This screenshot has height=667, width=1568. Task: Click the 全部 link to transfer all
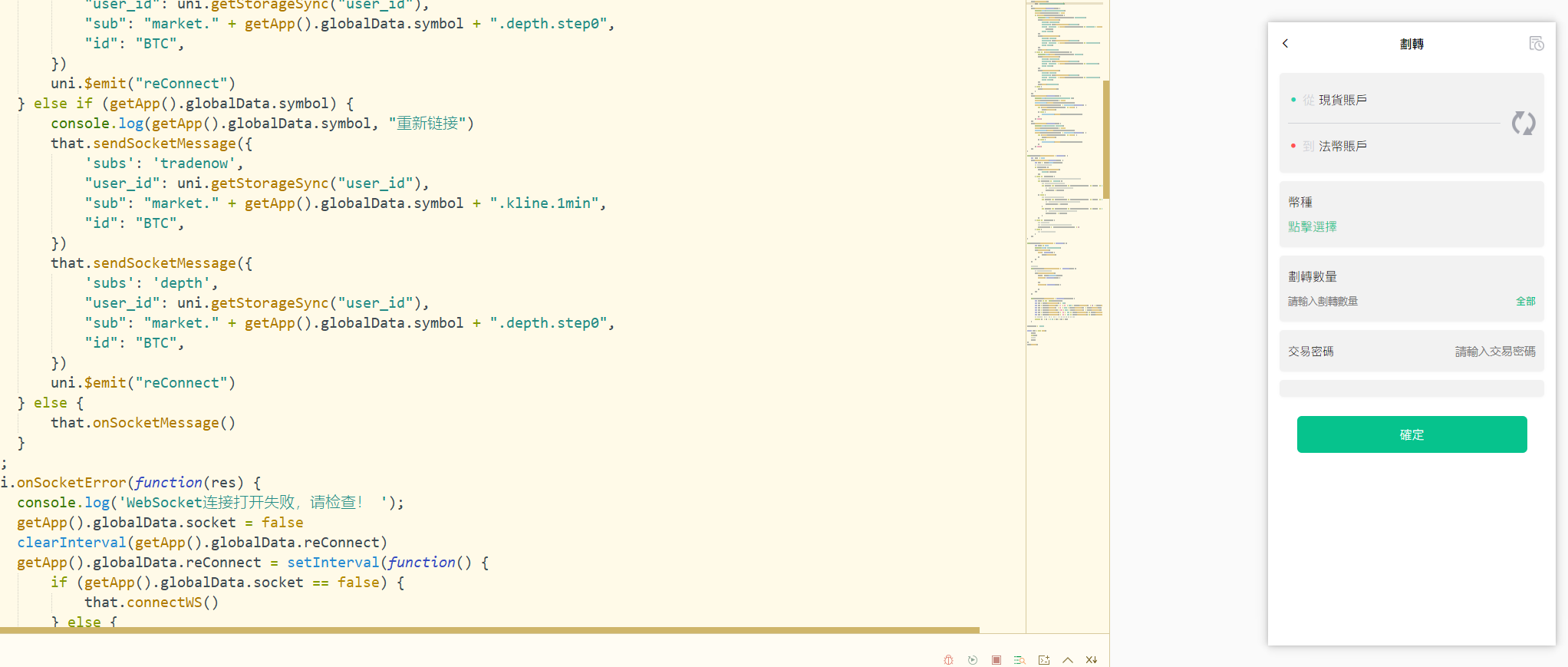[x=1525, y=302]
